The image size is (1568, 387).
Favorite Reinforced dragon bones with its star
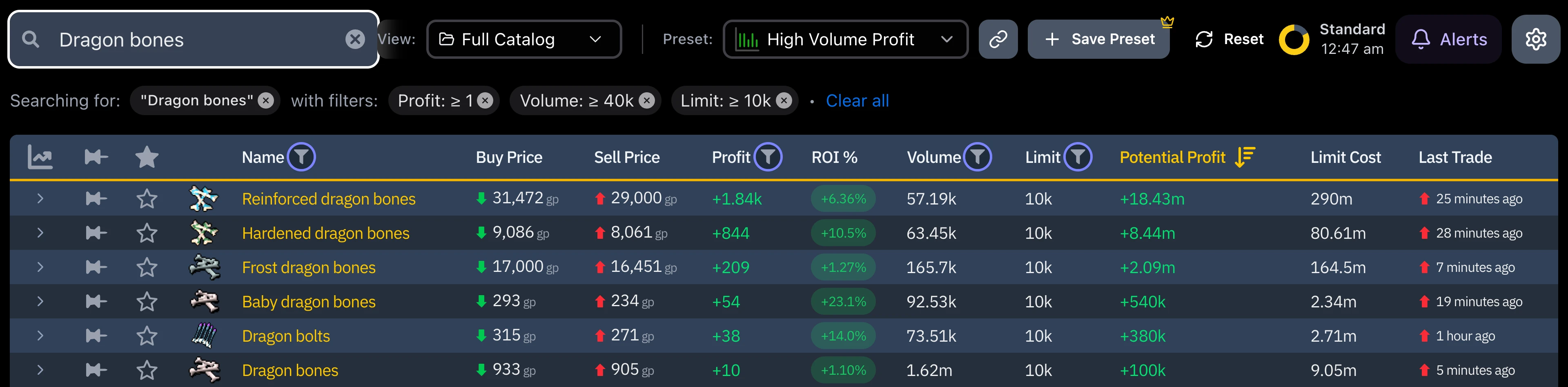coord(147,199)
